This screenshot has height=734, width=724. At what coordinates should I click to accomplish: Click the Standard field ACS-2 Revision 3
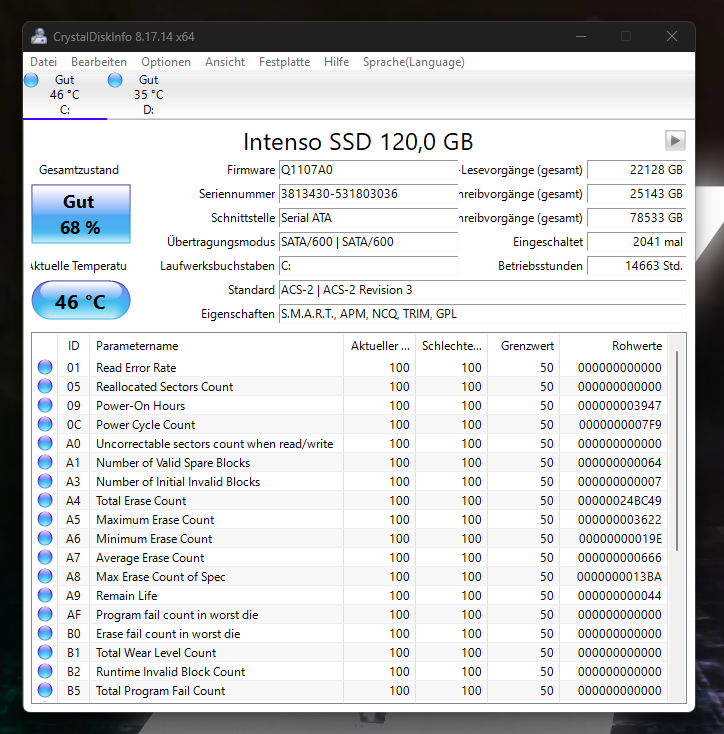(483, 290)
